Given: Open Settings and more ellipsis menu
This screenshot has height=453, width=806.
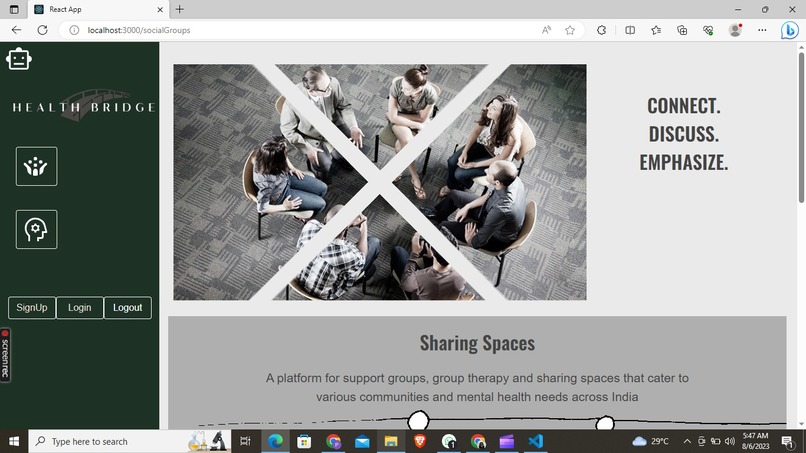Looking at the screenshot, I should [762, 30].
